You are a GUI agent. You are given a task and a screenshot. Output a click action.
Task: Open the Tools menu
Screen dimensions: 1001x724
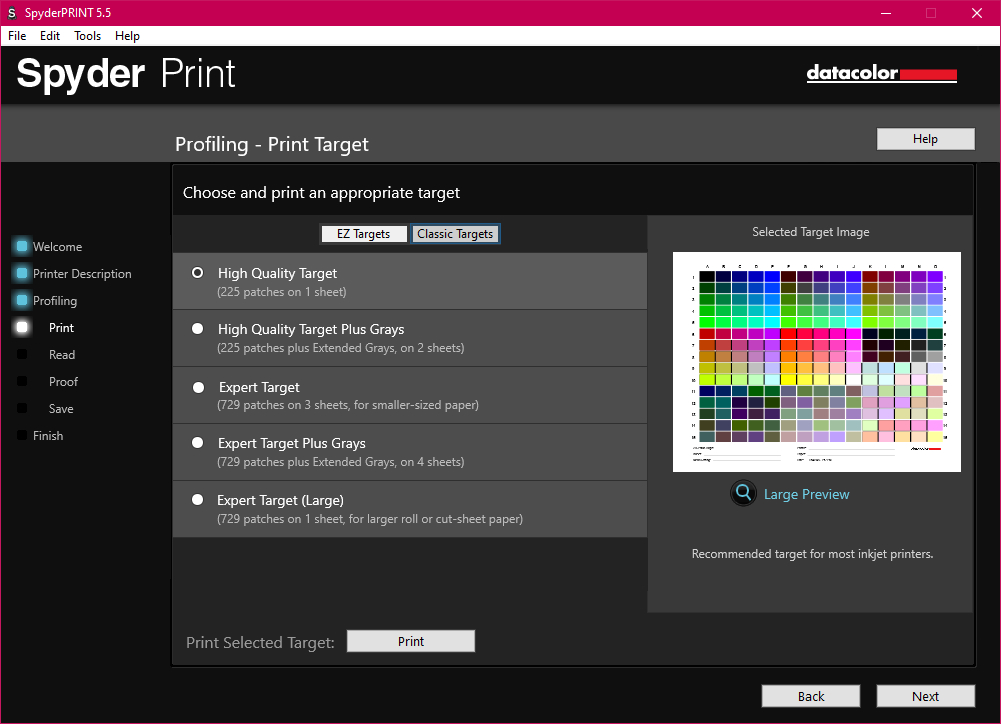(x=87, y=36)
